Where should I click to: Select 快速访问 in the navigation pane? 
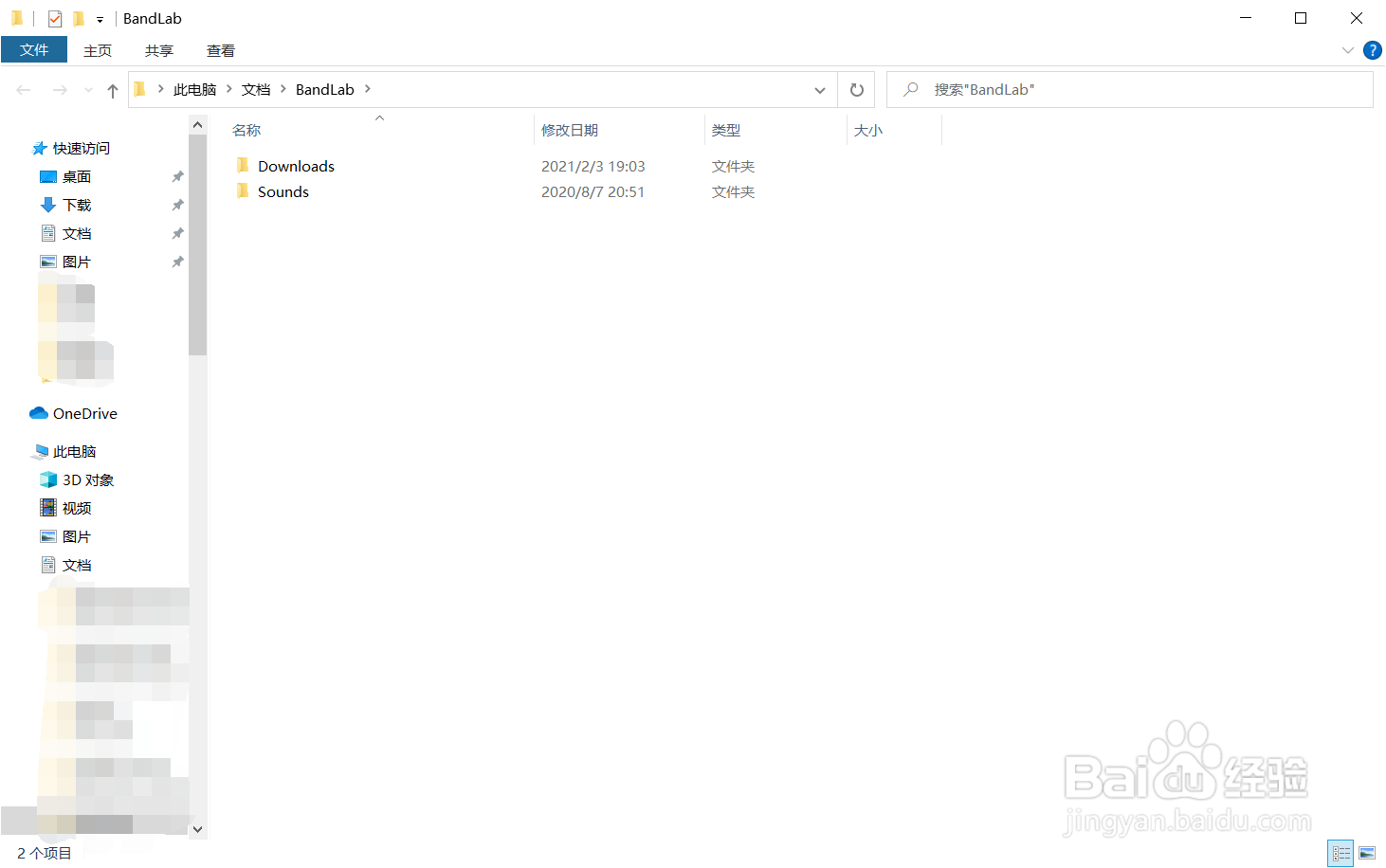[x=82, y=148]
